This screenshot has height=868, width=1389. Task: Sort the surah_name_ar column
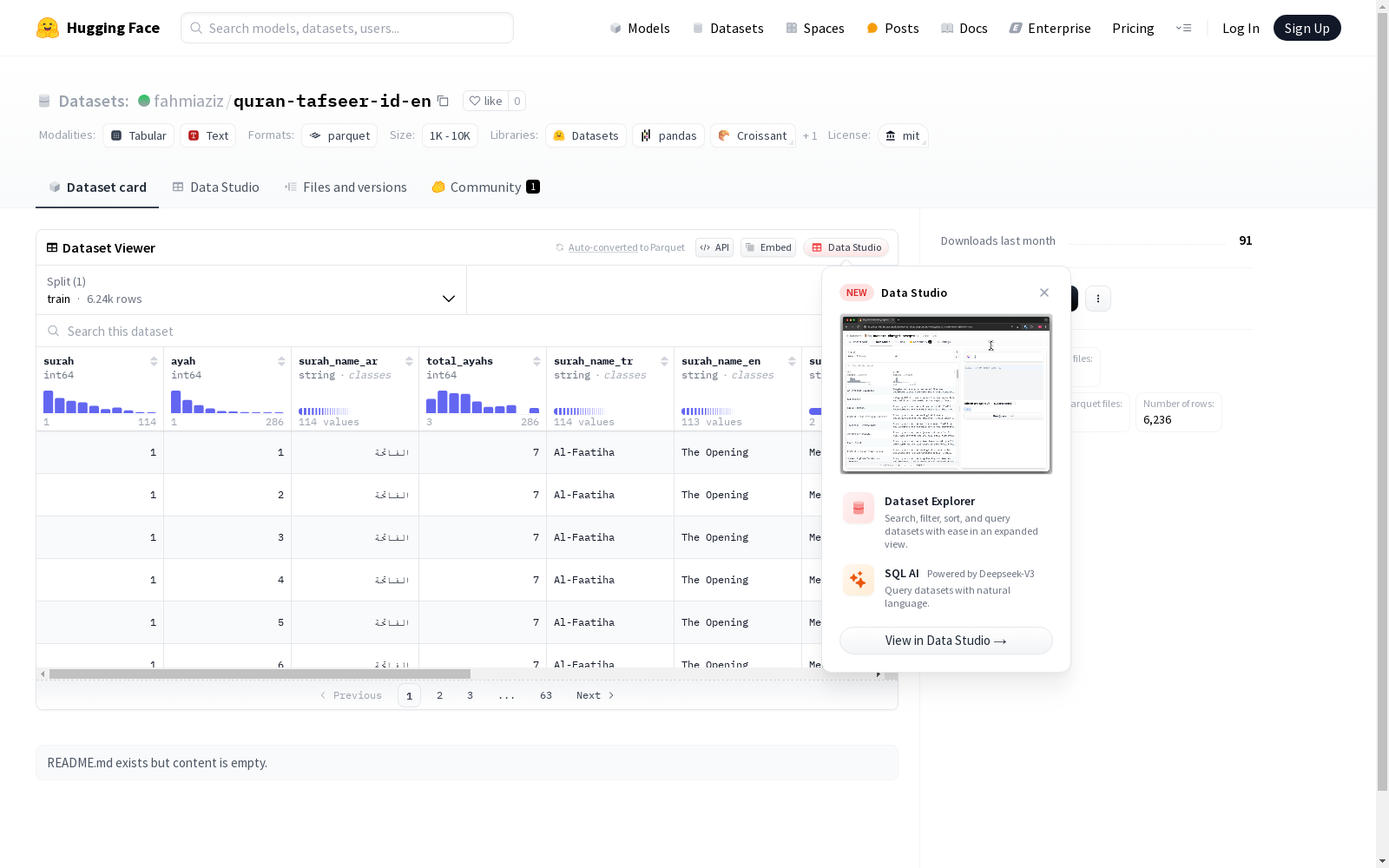pyautogui.click(x=409, y=361)
